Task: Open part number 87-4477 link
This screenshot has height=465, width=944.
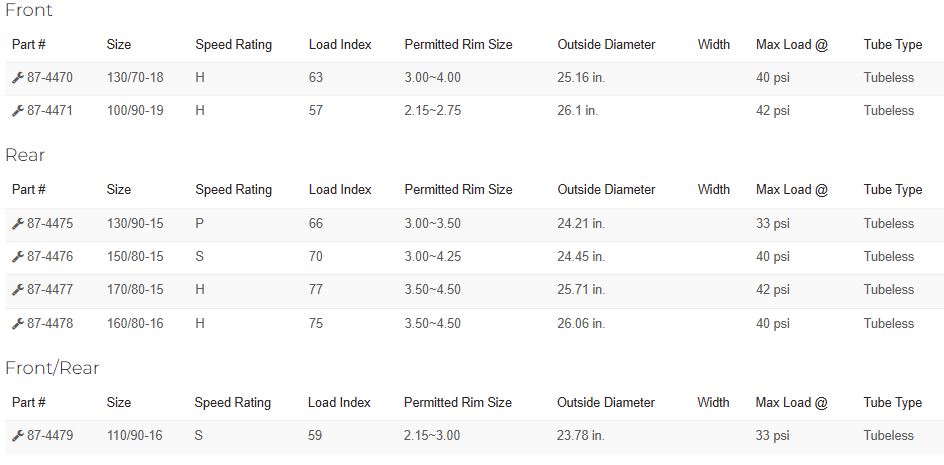Action: tap(50, 290)
